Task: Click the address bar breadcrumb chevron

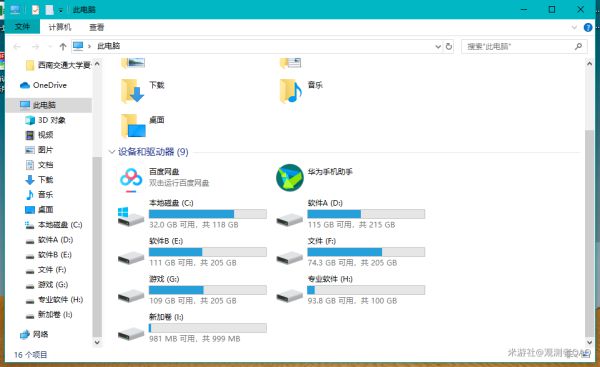Action: (89, 46)
